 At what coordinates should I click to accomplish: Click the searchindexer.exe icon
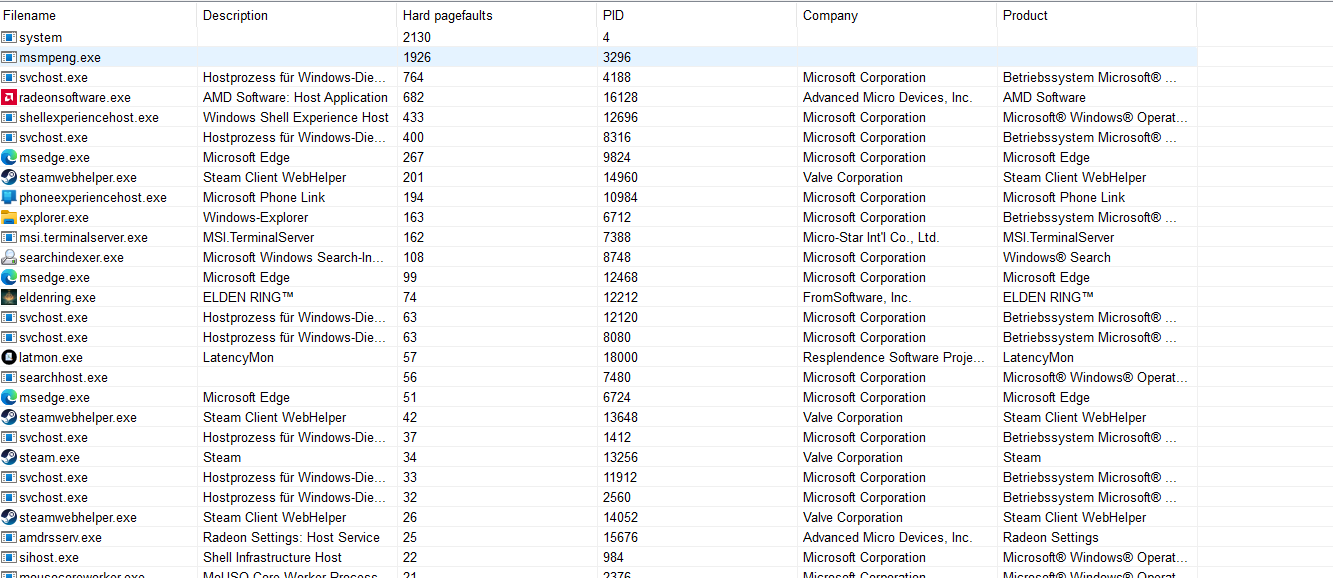pyautogui.click(x=9, y=257)
